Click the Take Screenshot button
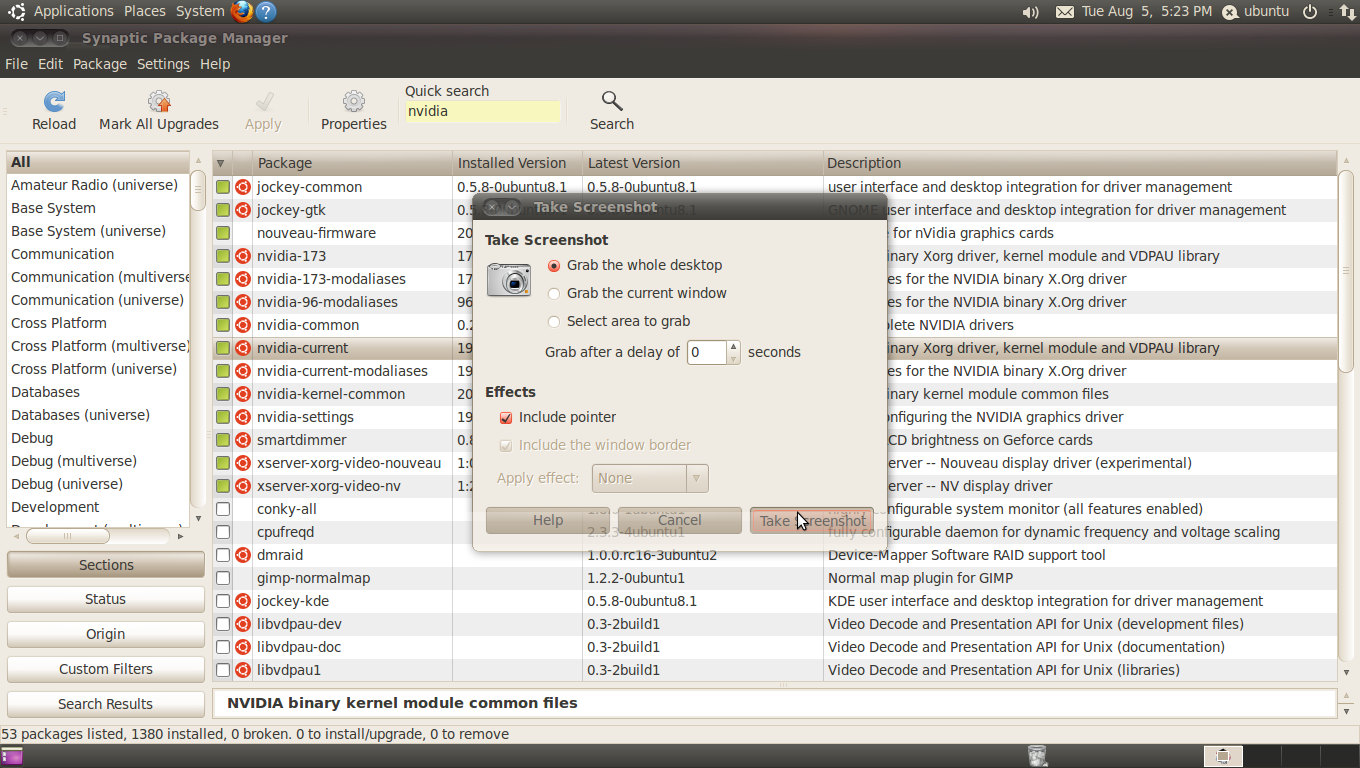Viewport: 1360px width, 768px height. 812,520
